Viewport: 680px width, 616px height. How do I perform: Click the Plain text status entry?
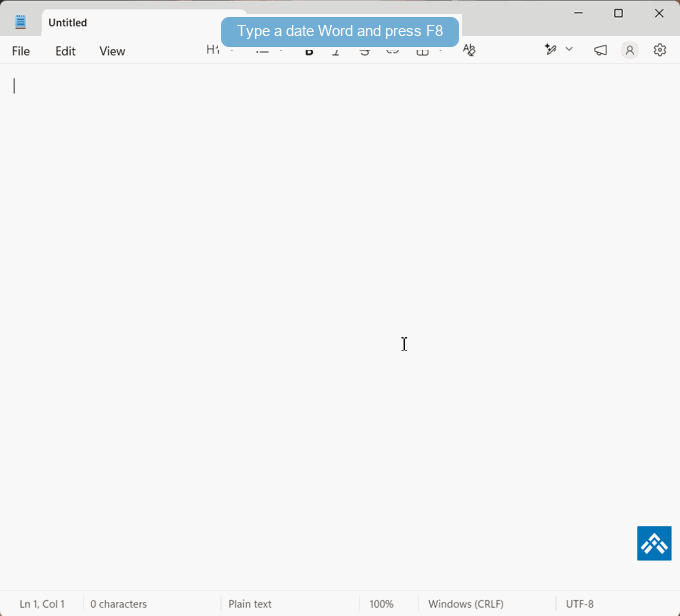tap(250, 604)
